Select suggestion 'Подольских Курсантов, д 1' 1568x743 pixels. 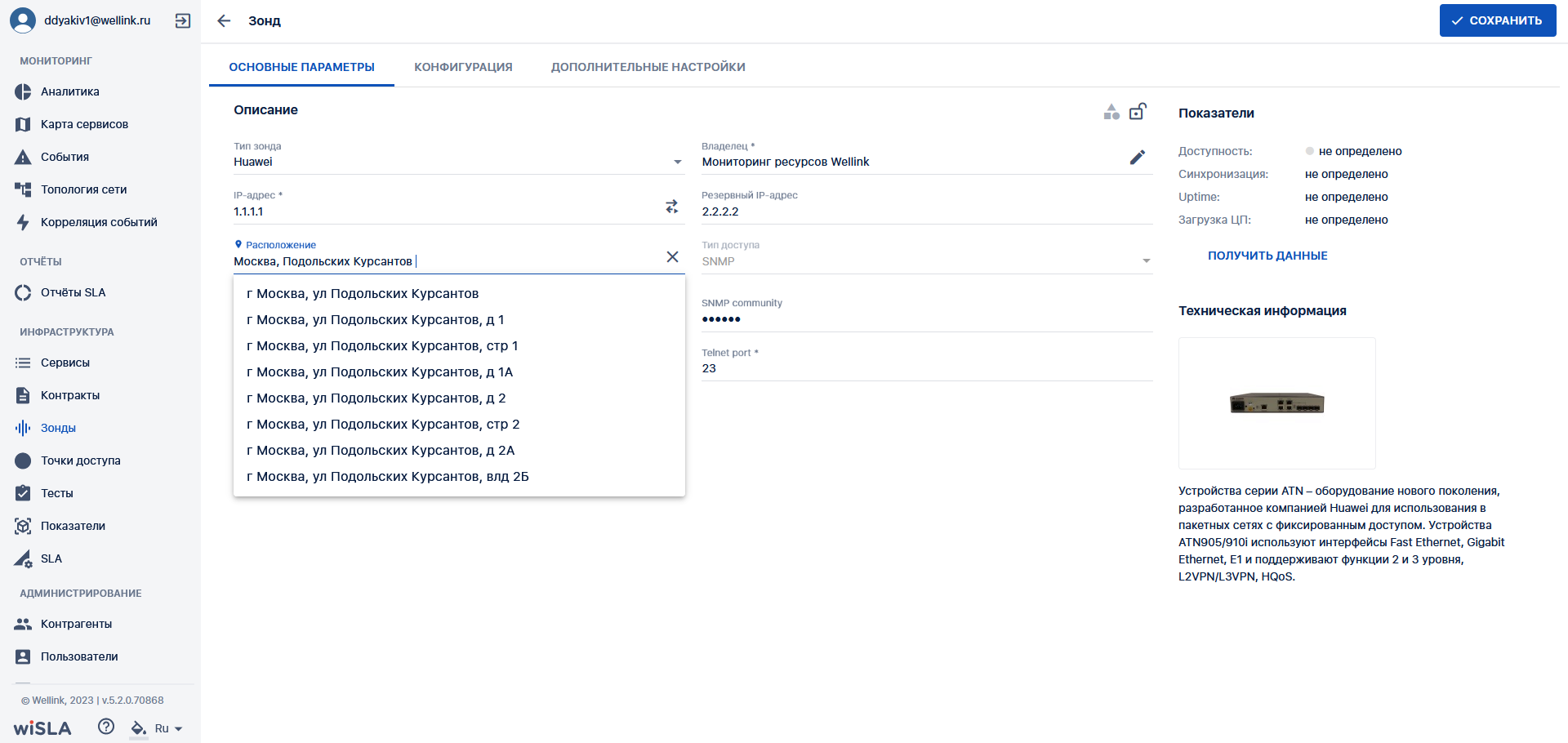[x=459, y=320]
